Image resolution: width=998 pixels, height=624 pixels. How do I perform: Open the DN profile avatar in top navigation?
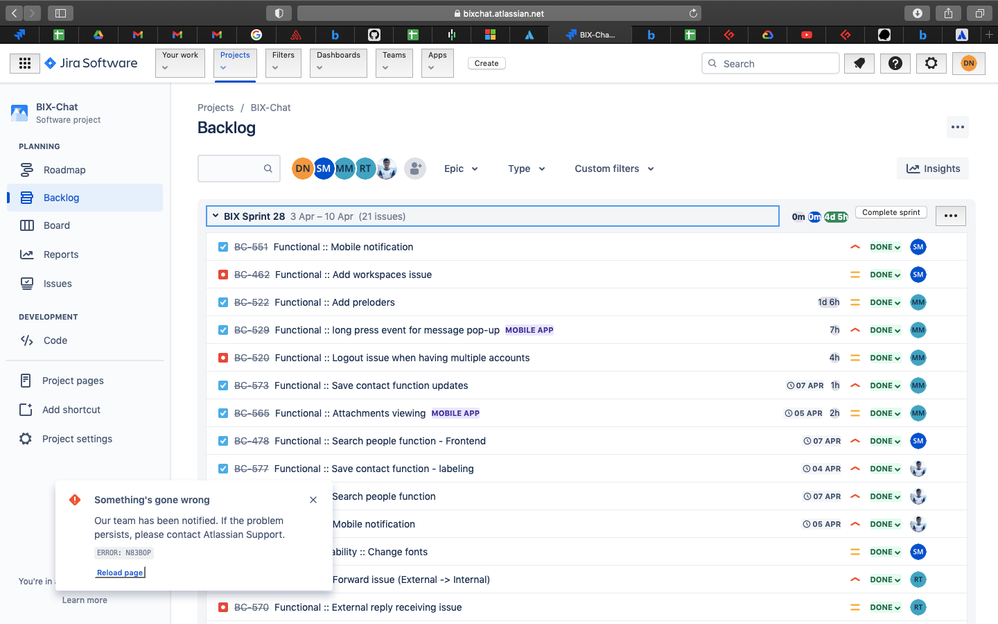[x=968, y=63]
